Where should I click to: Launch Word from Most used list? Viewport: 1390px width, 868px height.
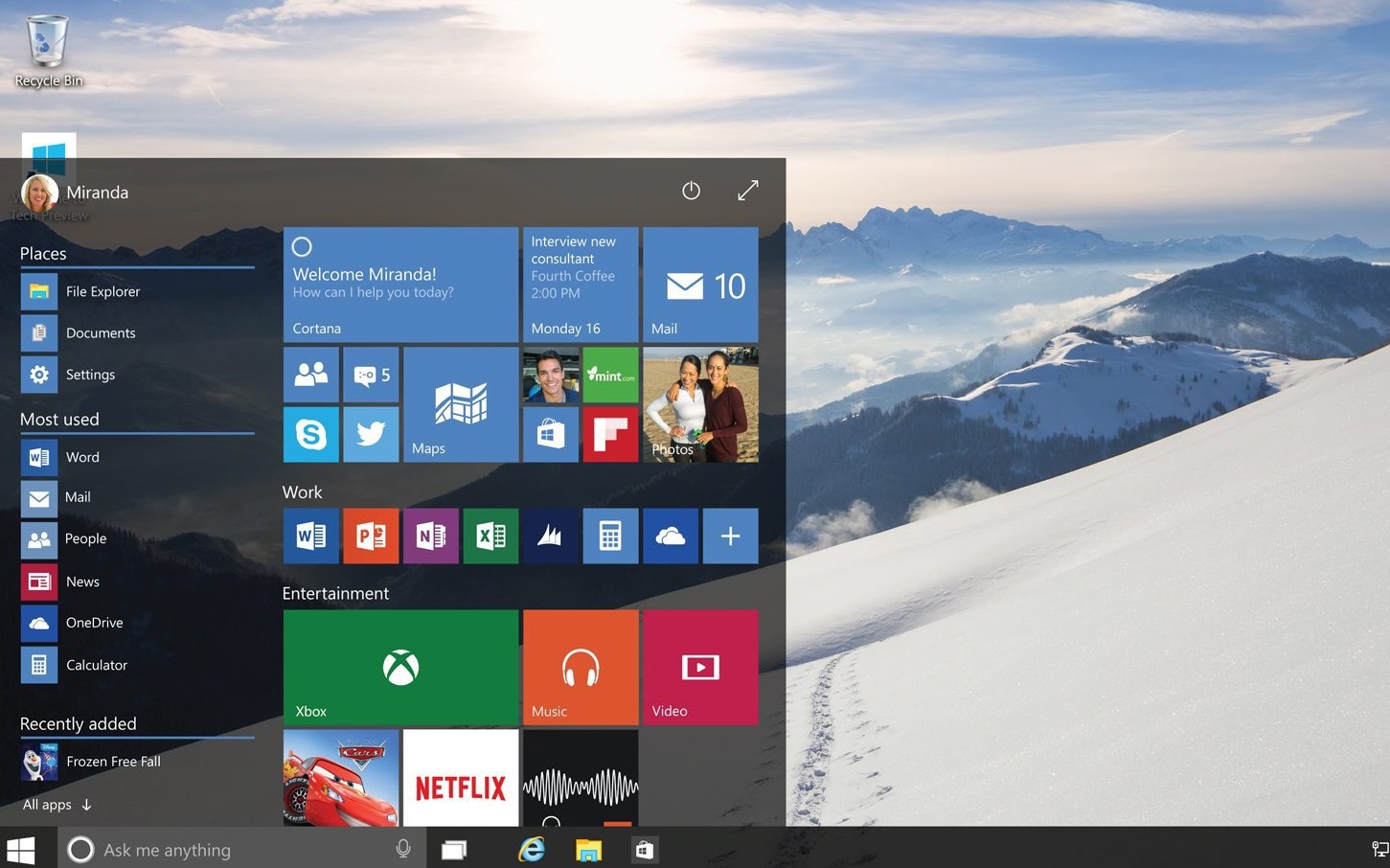pos(137,457)
